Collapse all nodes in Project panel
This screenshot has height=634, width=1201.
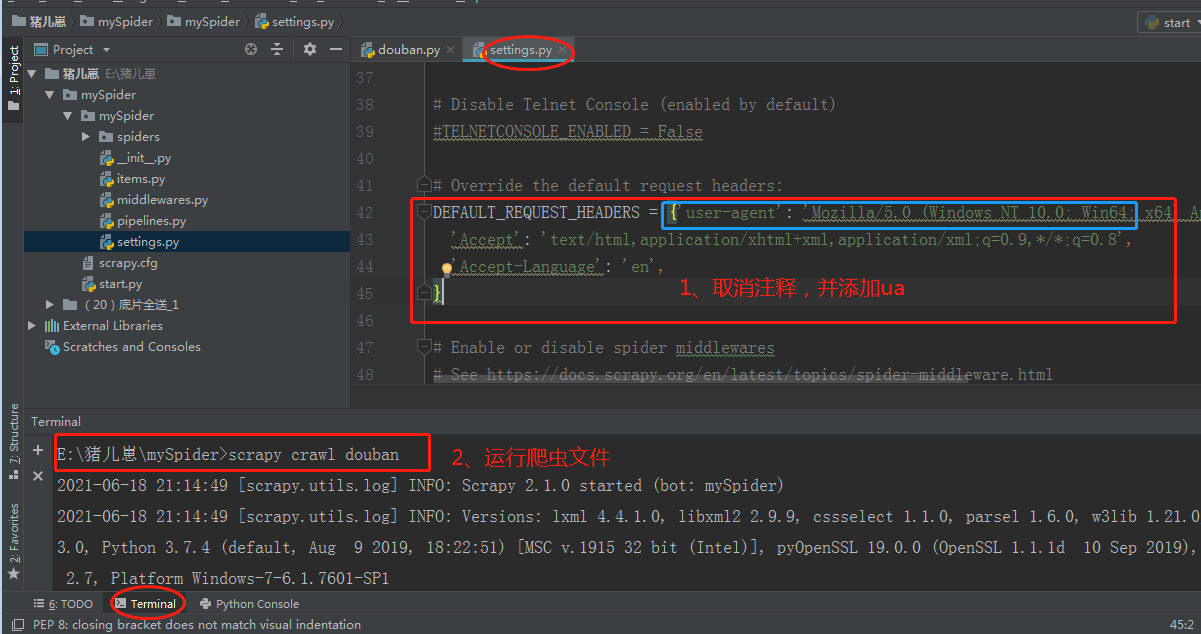click(279, 49)
